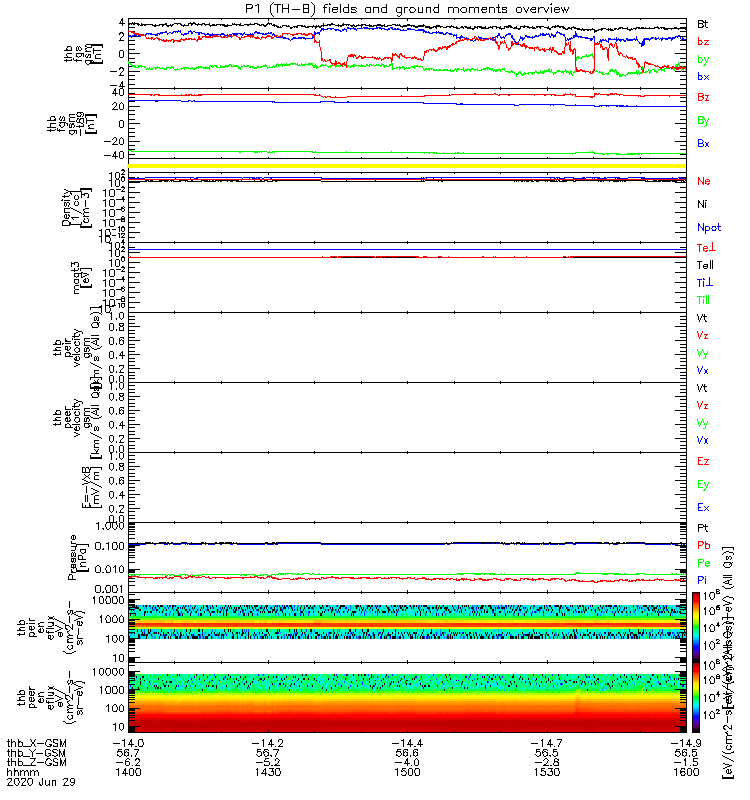Select red 'Vz' label of the peir velocity panel
This screenshot has height=800, width=750.
coord(702,335)
